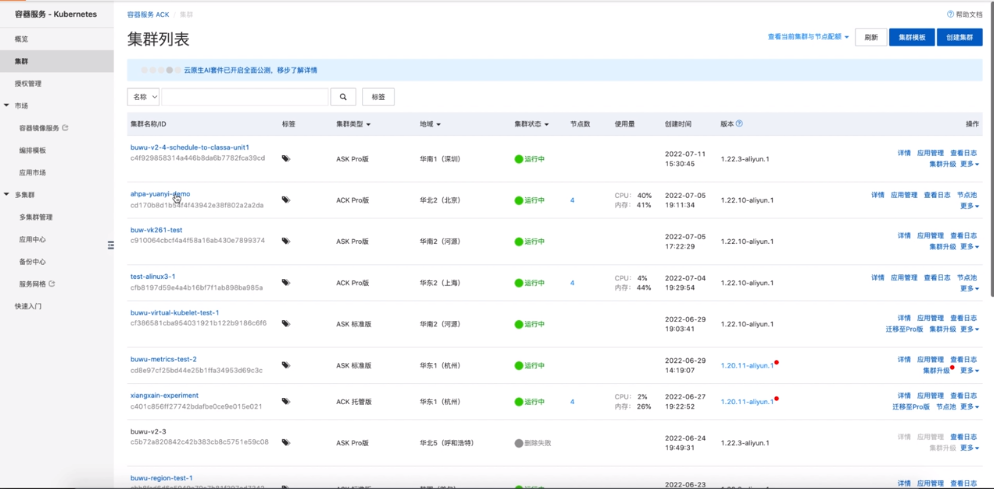Image resolution: width=994 pixels, height=489 pixels.
Task: Click 容器服务 ACK breadcrumb link
Action: 148,14
